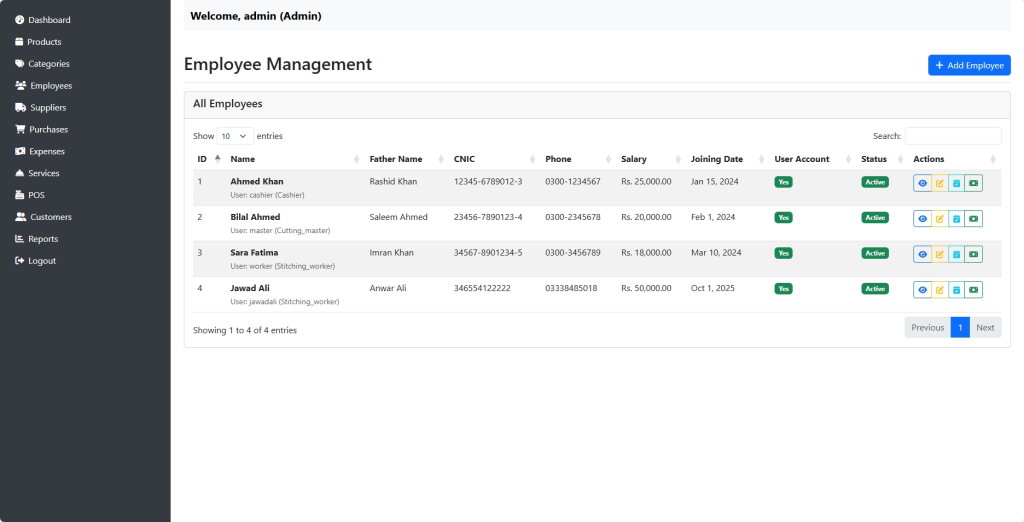This screenshot has width=1024, height=522.
Task: Click the edit icon for Ahmed Khan
Action: (940, 183)
